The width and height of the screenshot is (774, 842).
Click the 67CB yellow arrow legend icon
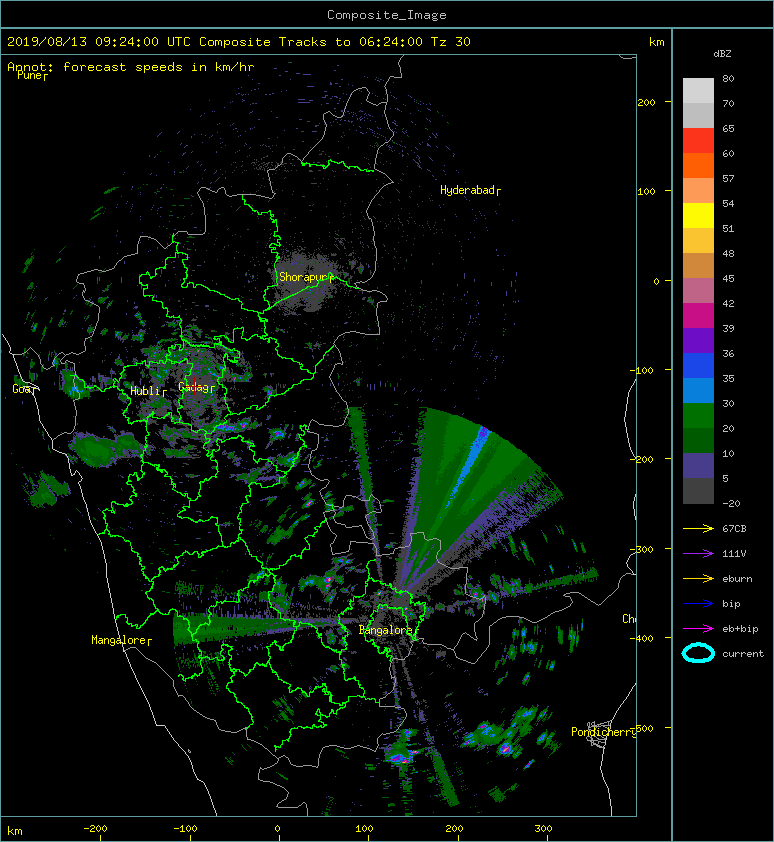698,528
